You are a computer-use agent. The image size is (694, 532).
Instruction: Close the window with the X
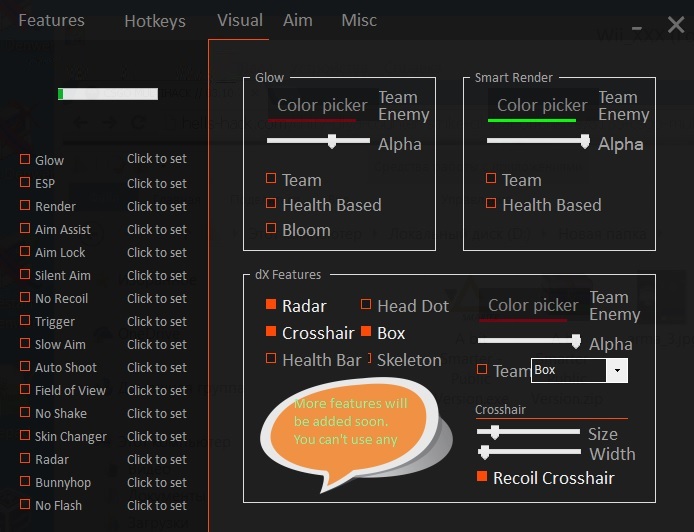[x=676, y=24]
